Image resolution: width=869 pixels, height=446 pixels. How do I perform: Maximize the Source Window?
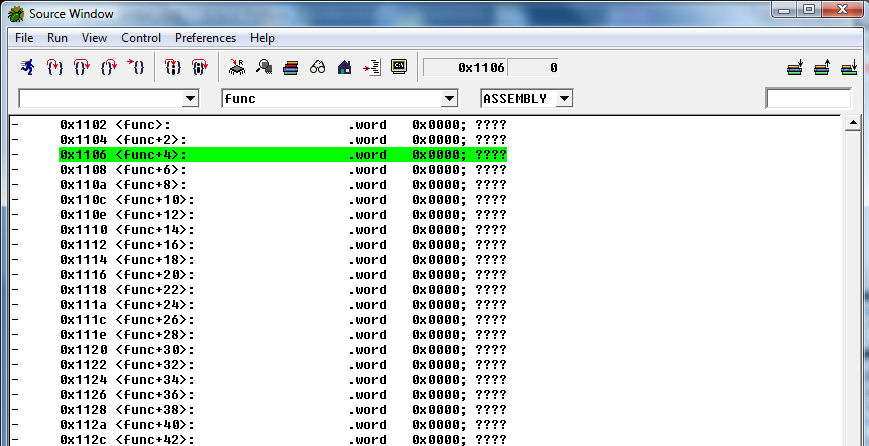[x=809, y=8]
